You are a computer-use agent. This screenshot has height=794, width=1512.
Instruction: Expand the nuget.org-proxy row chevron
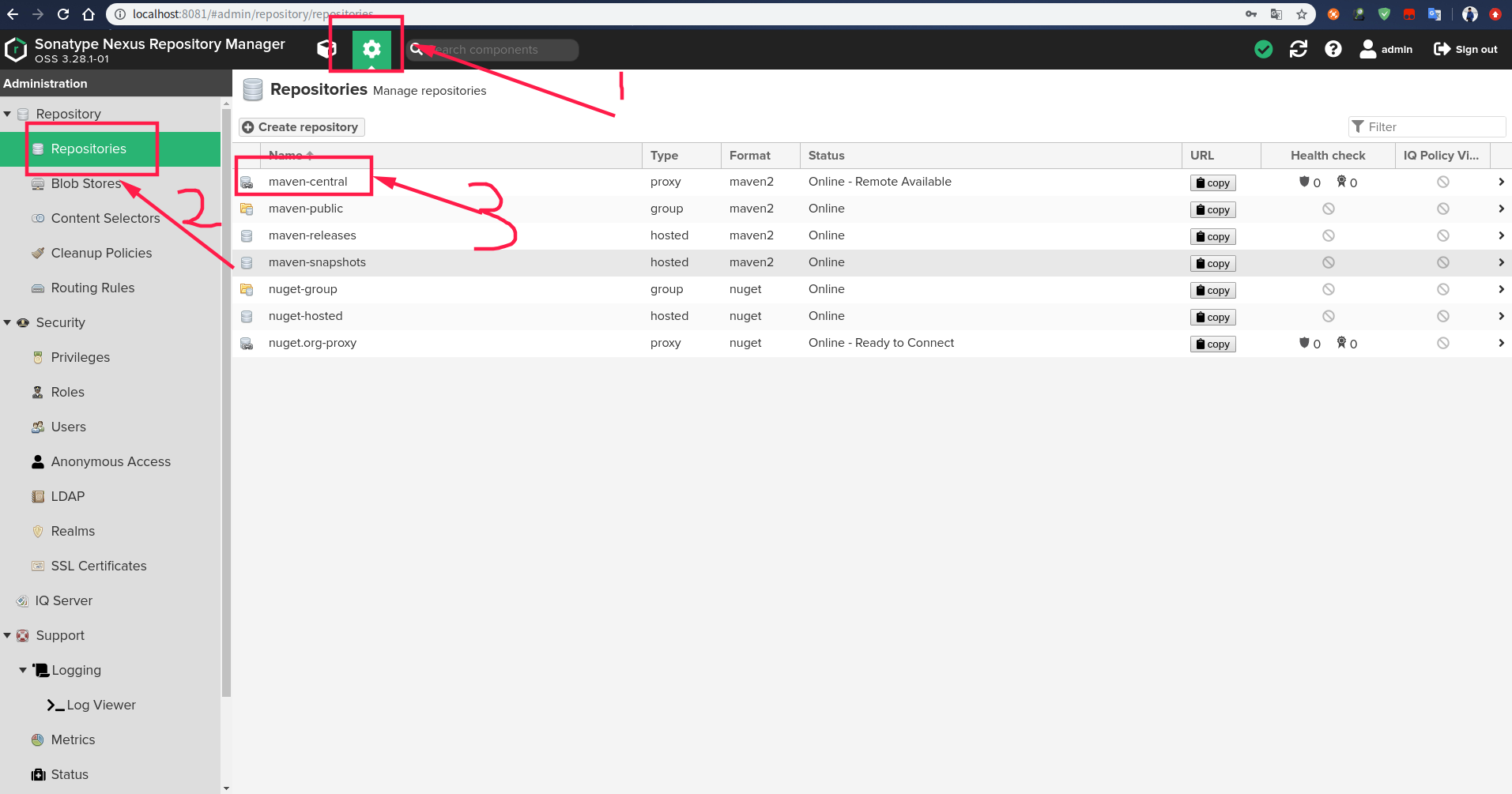[x=1501, y=343]
